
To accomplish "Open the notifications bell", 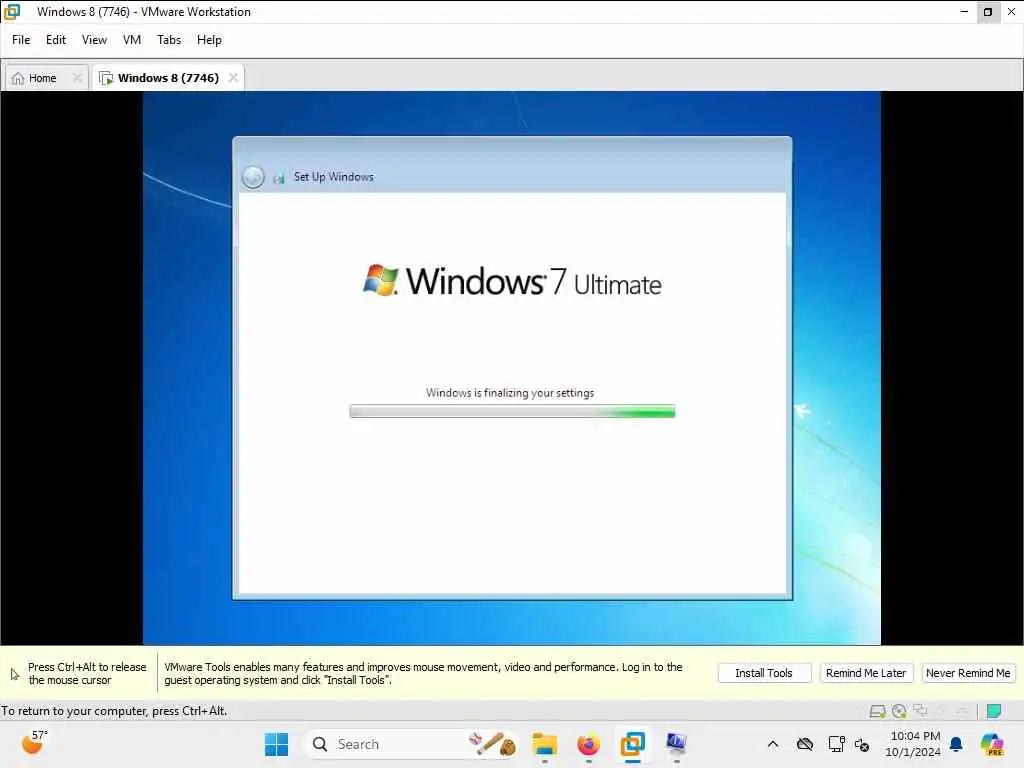I will [x=956, y=744].
